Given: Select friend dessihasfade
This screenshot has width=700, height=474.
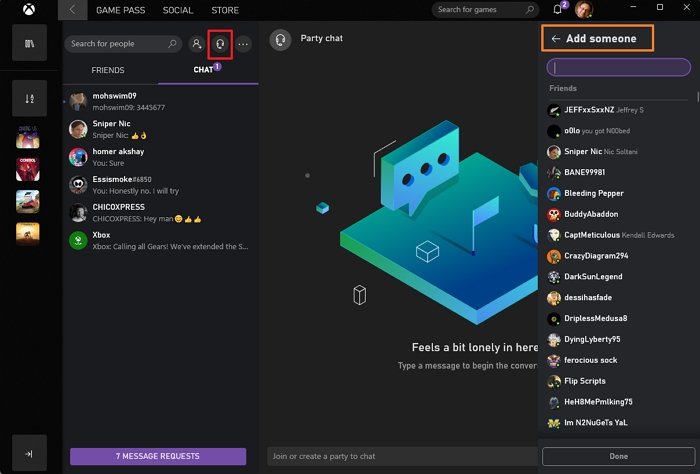Looking at the screenshot, I should pos(618,297).
